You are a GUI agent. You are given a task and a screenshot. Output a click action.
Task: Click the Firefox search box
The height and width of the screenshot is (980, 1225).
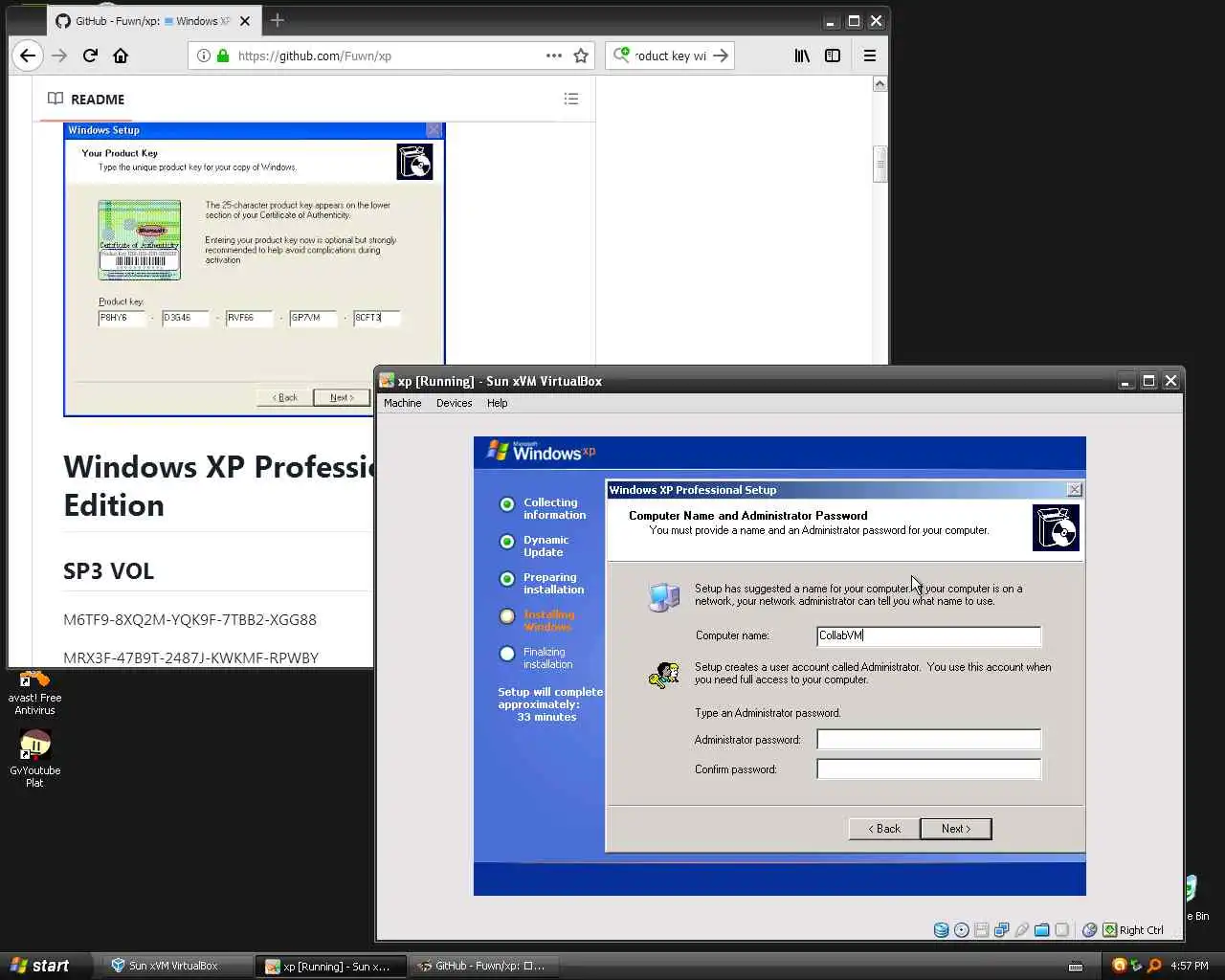[670, 56]
